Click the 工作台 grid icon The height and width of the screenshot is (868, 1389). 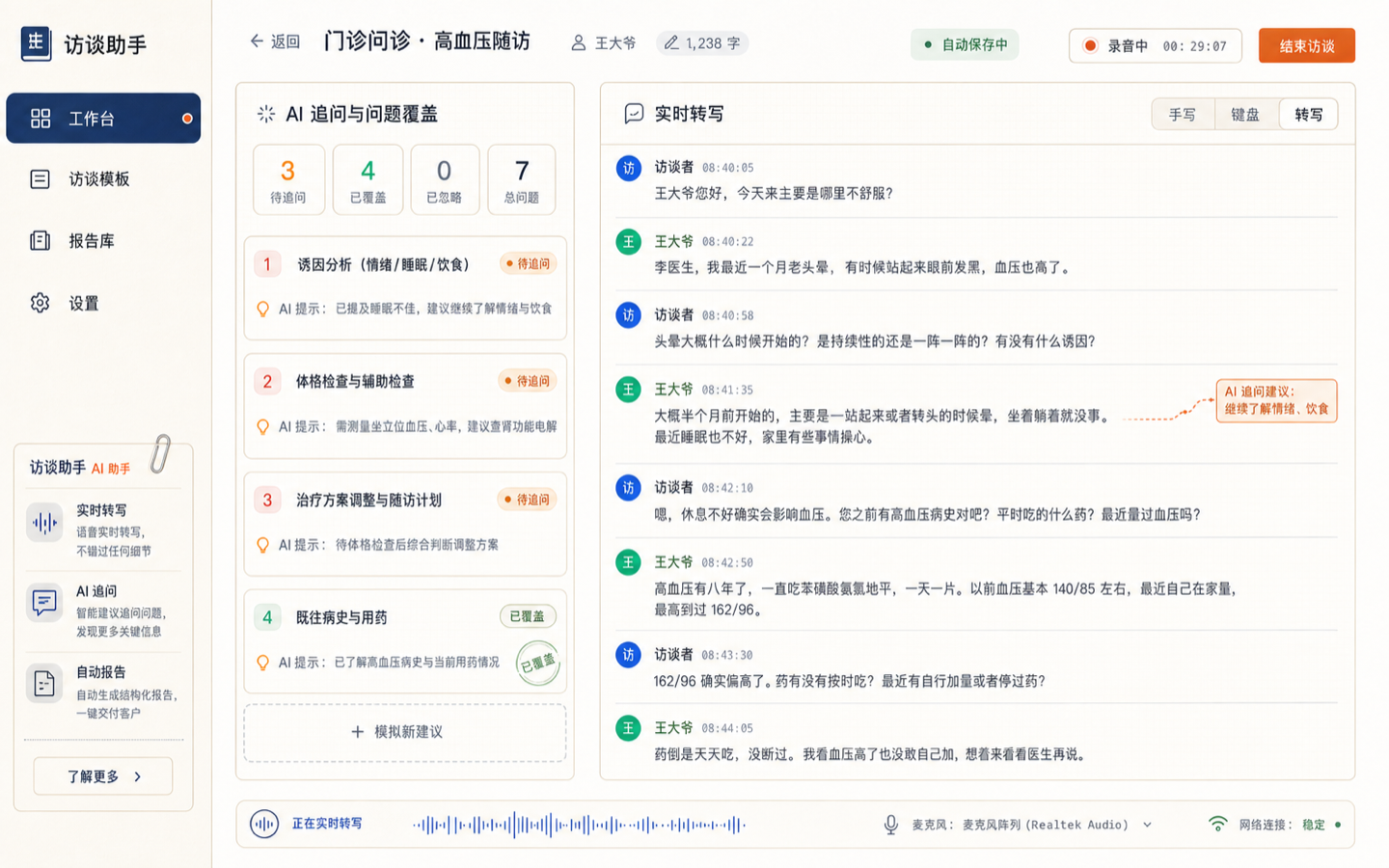41,119
